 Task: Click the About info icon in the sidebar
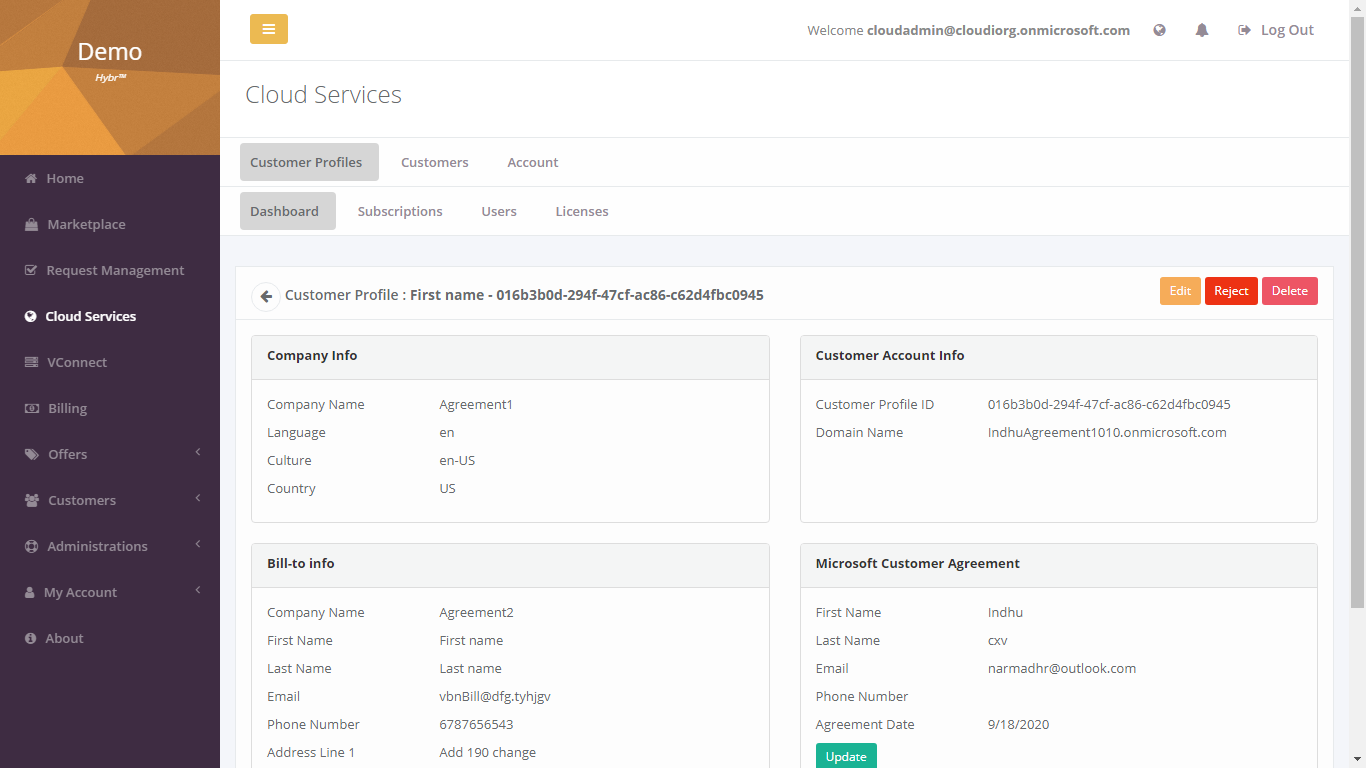(x=31, y=638)
